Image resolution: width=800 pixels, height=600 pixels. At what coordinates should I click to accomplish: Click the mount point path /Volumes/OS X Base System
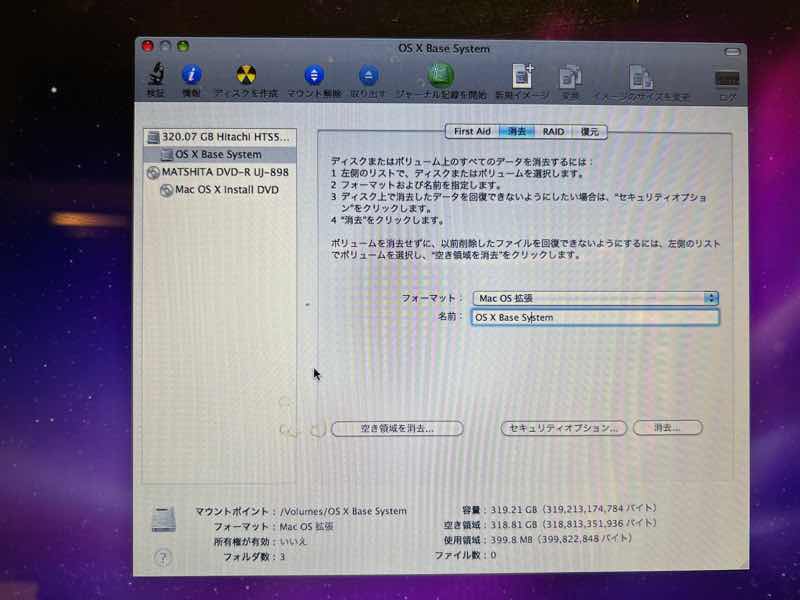point(343,511)
